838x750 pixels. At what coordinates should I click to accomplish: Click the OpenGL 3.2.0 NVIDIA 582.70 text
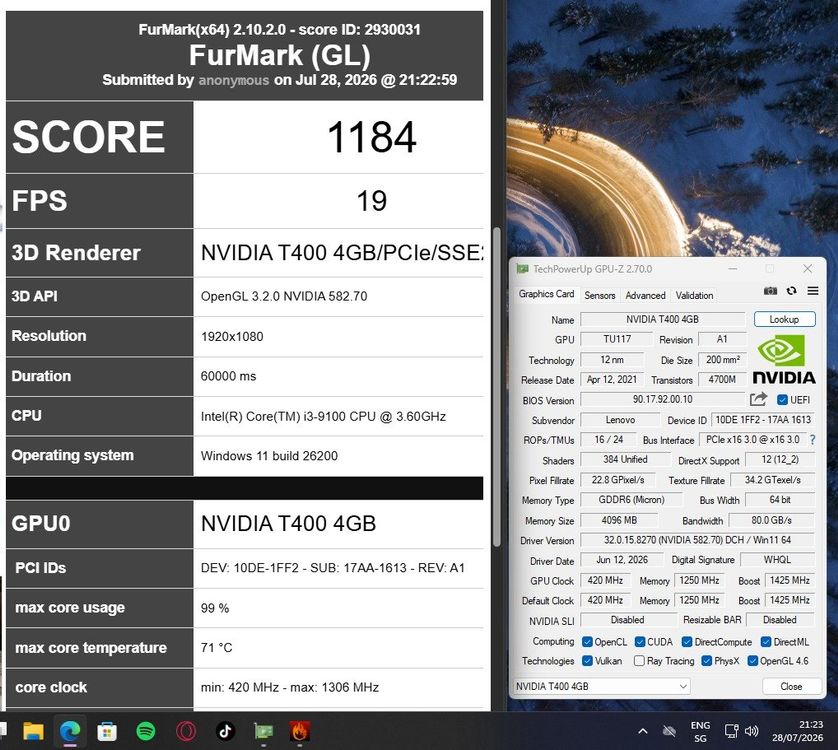[x=284, y=296]
